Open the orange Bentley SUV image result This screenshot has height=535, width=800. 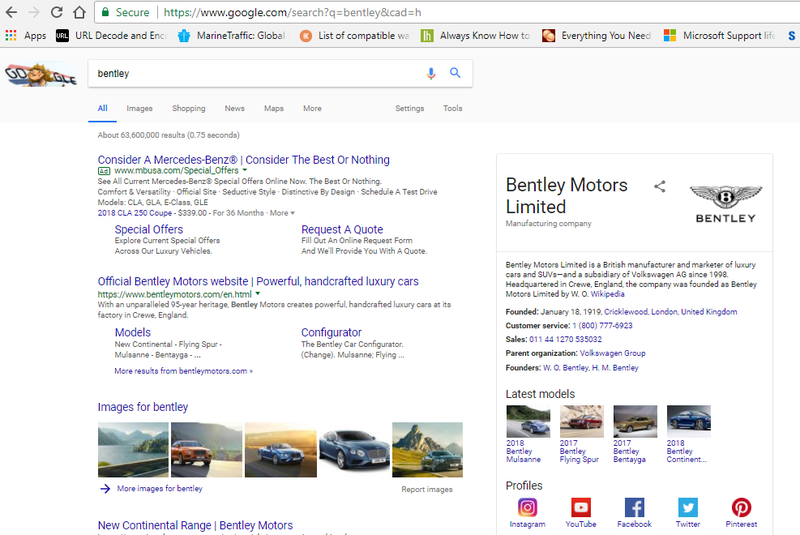point(206,449)
